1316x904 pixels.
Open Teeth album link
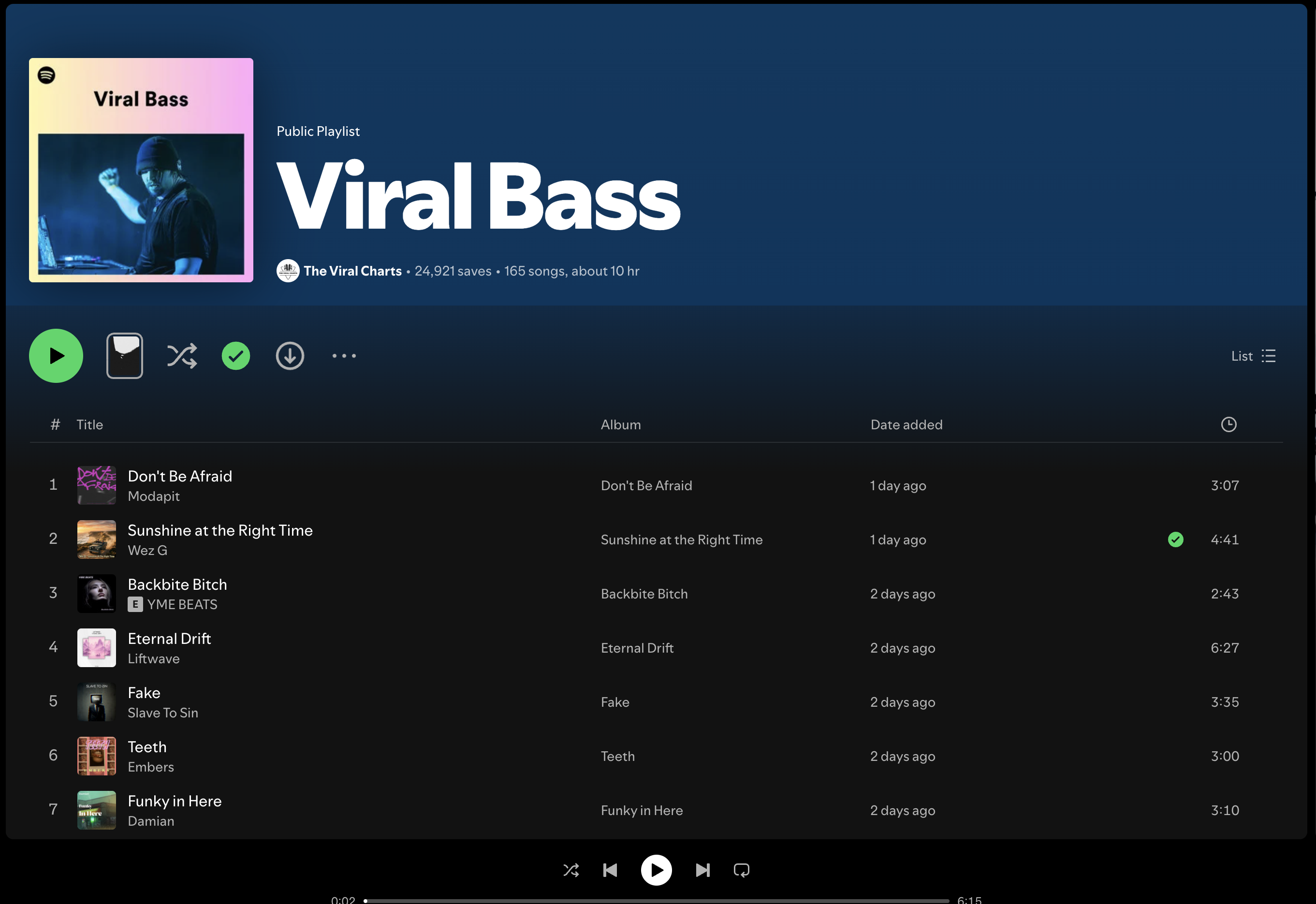[x=617, y=756]
